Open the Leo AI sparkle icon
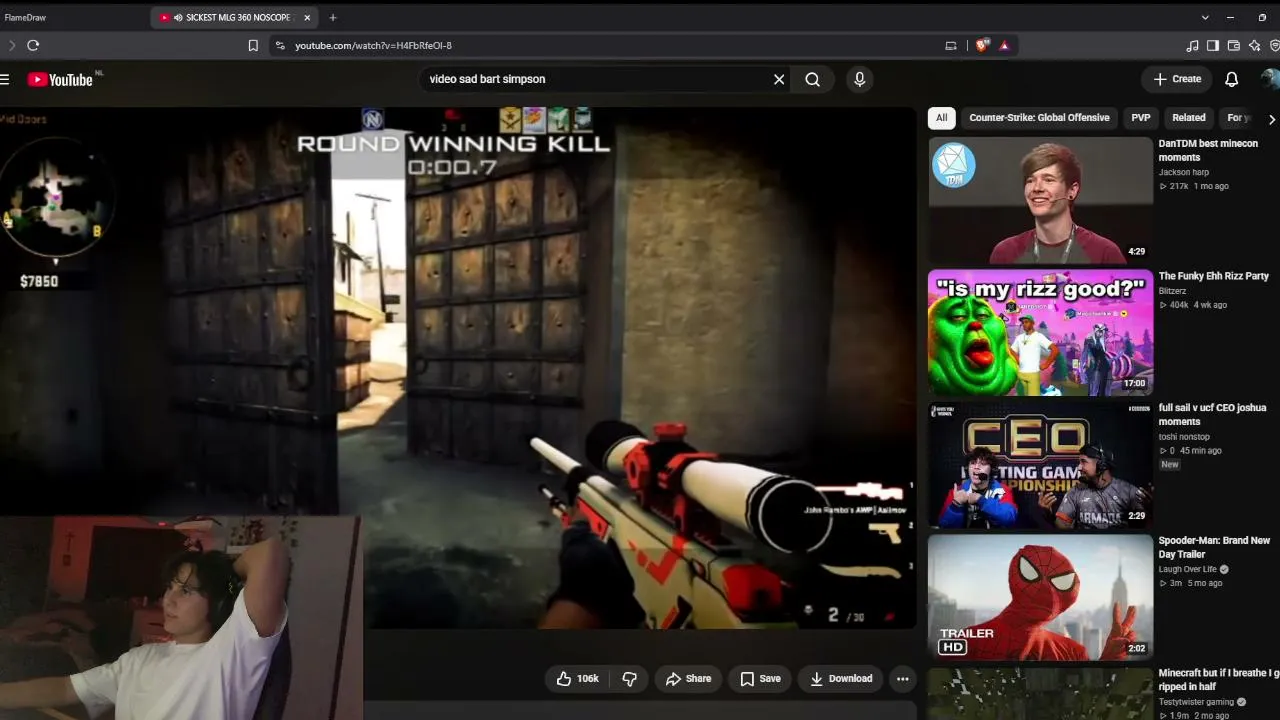The image size is (1280, 720). 1255,45
